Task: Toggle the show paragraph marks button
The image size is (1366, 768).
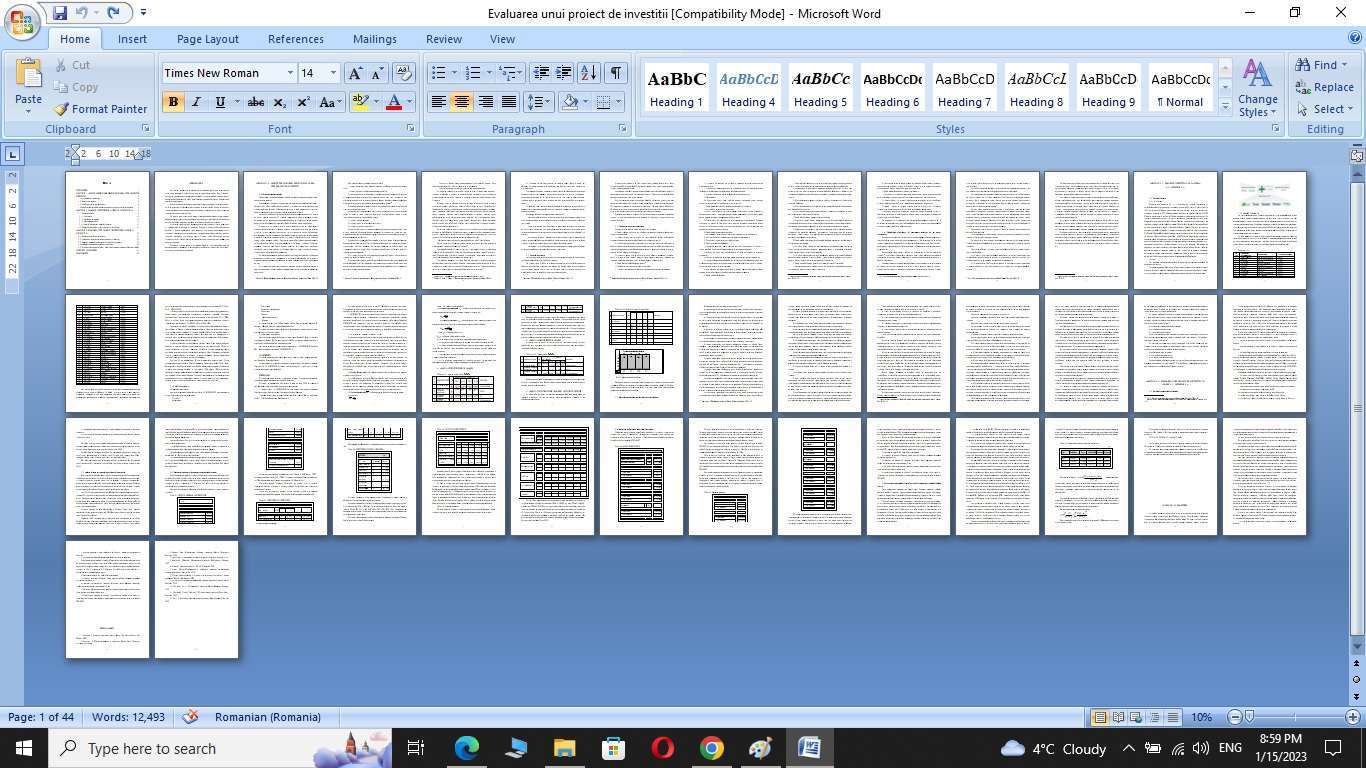Action: pos(616,73)
